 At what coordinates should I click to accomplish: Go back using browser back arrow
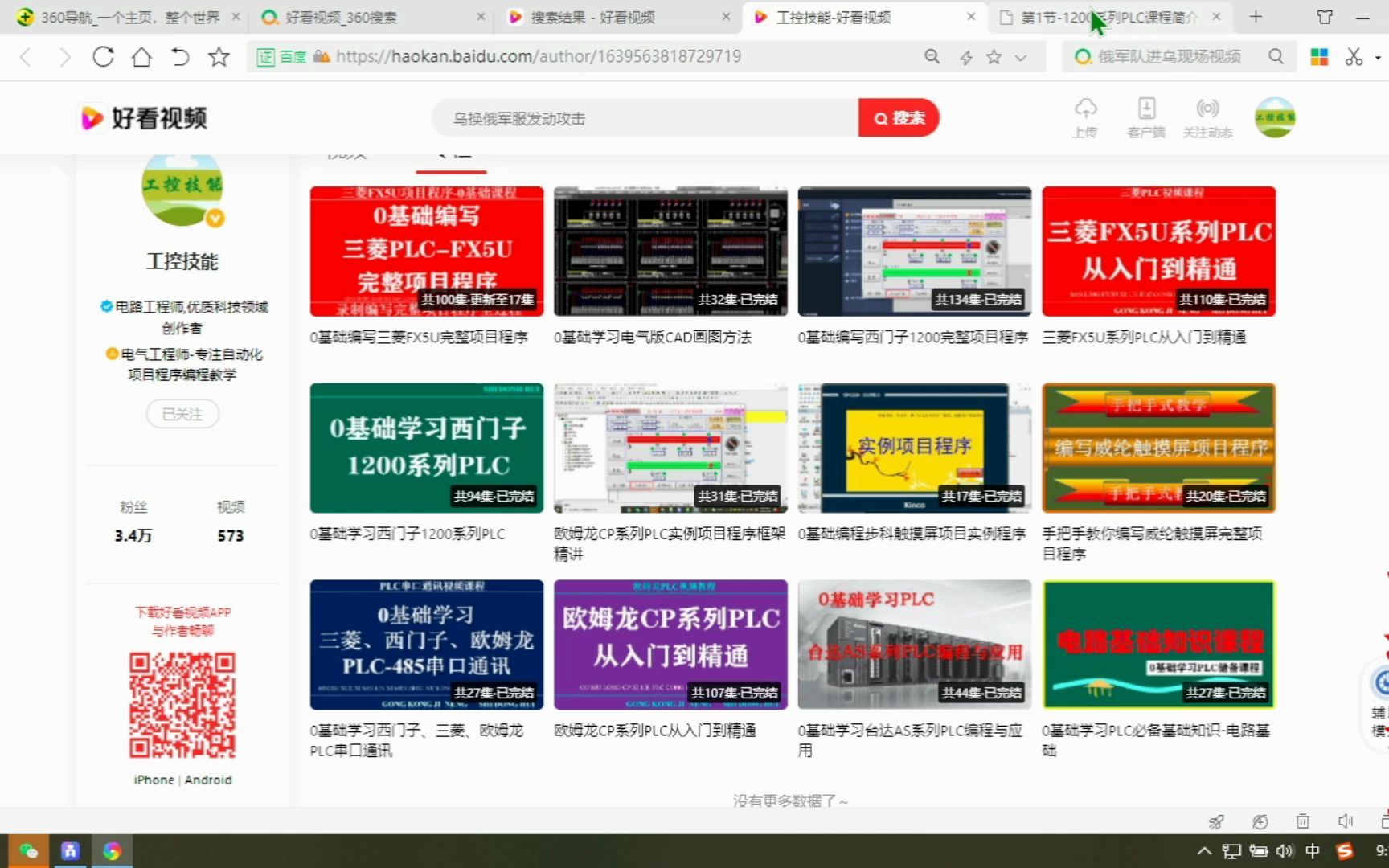tap(26, 57)
